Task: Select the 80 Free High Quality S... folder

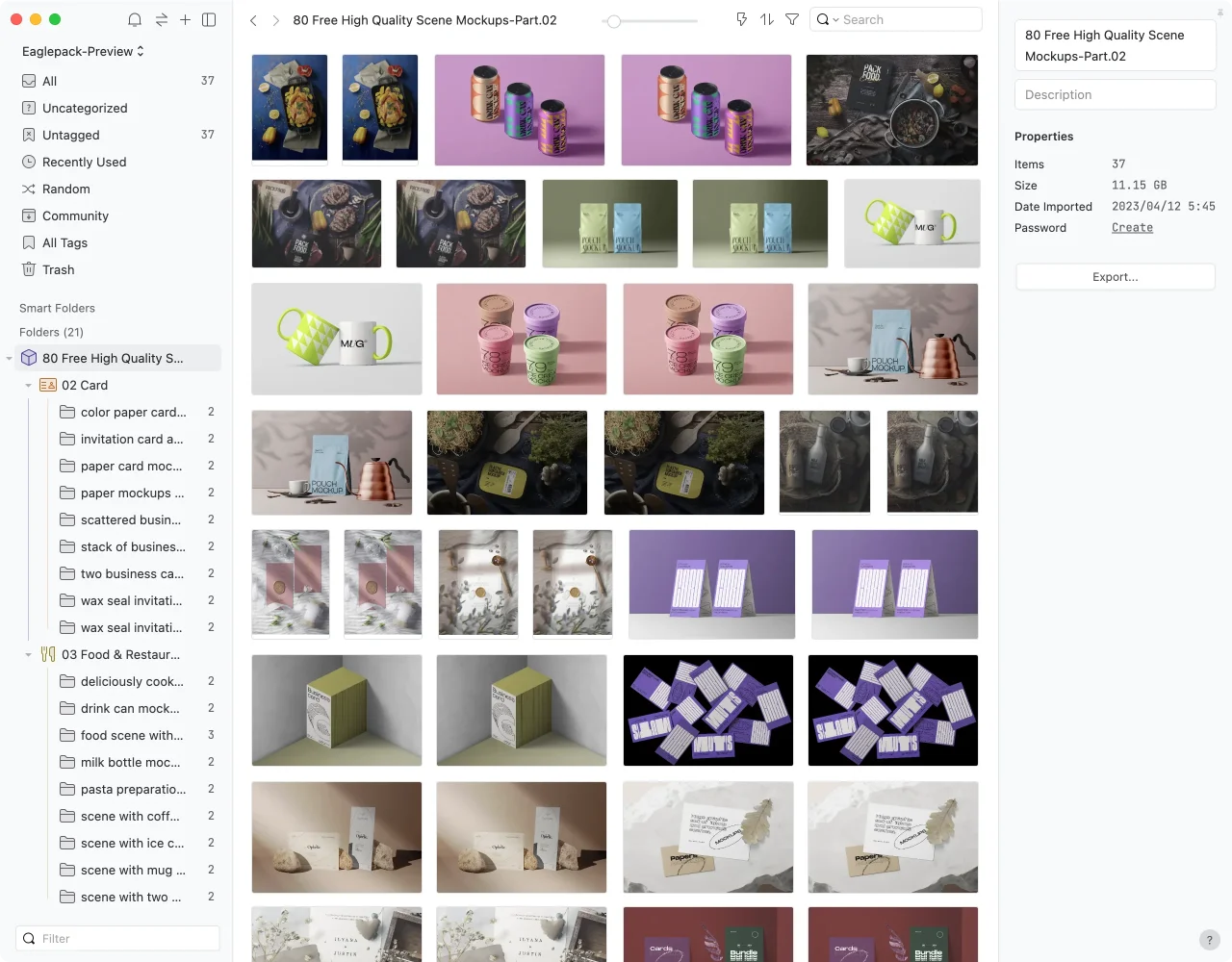Action: (x=117, y=358)
